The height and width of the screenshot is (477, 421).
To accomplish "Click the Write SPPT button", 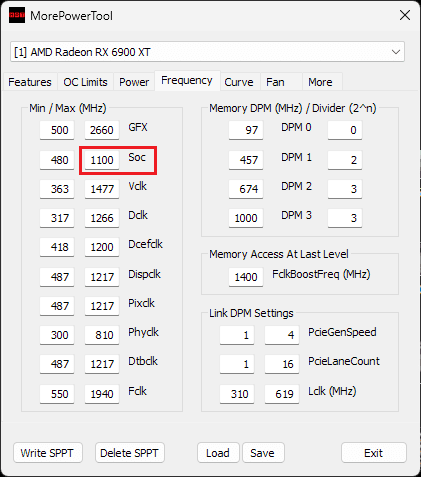I will (x=47, y=453).
